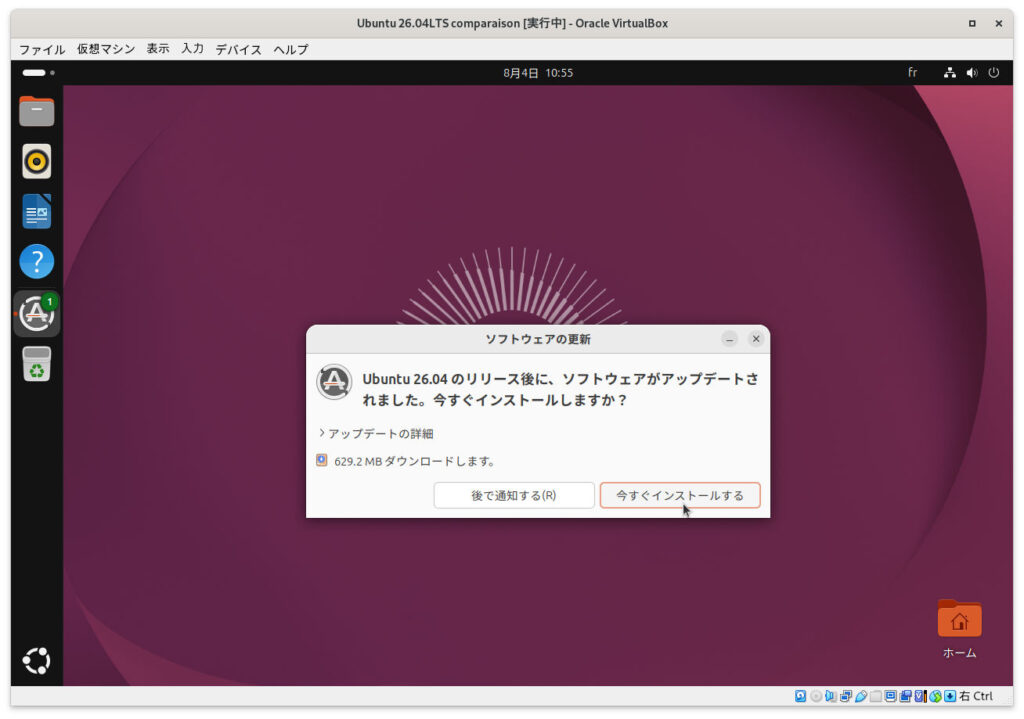Click the download package icon beside 629.2 MB
Screen dimensions: 1024x719
tap(322, 460)
